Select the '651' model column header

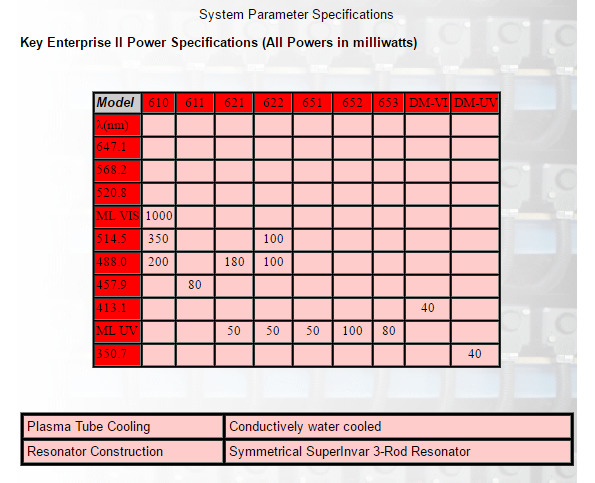pos(312,103)
